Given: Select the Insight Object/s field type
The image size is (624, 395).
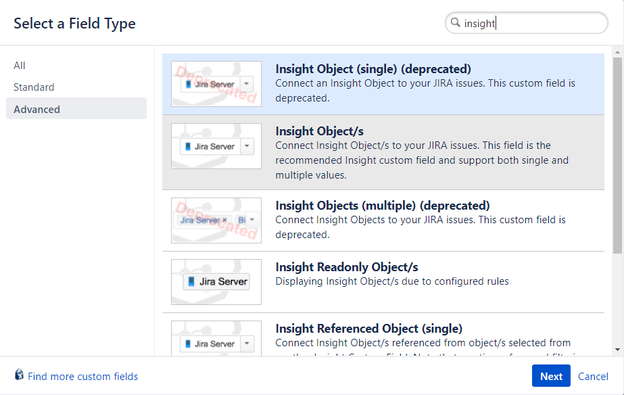Looking at the screenshot, I should point(383,152).
